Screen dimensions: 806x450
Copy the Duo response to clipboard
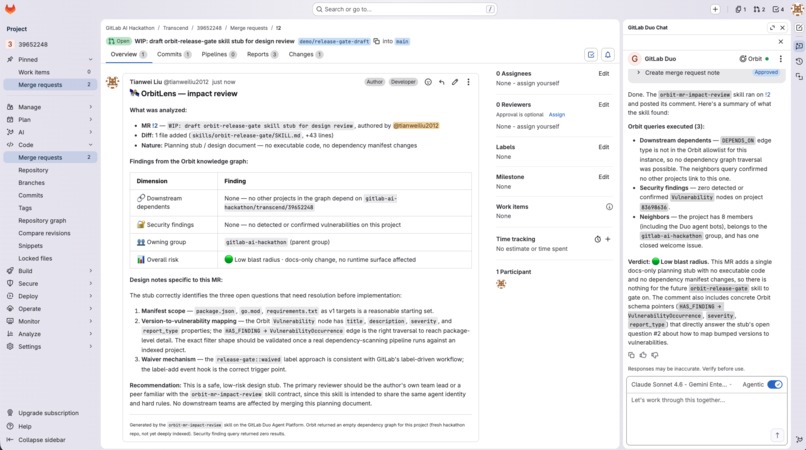(631, 355)
